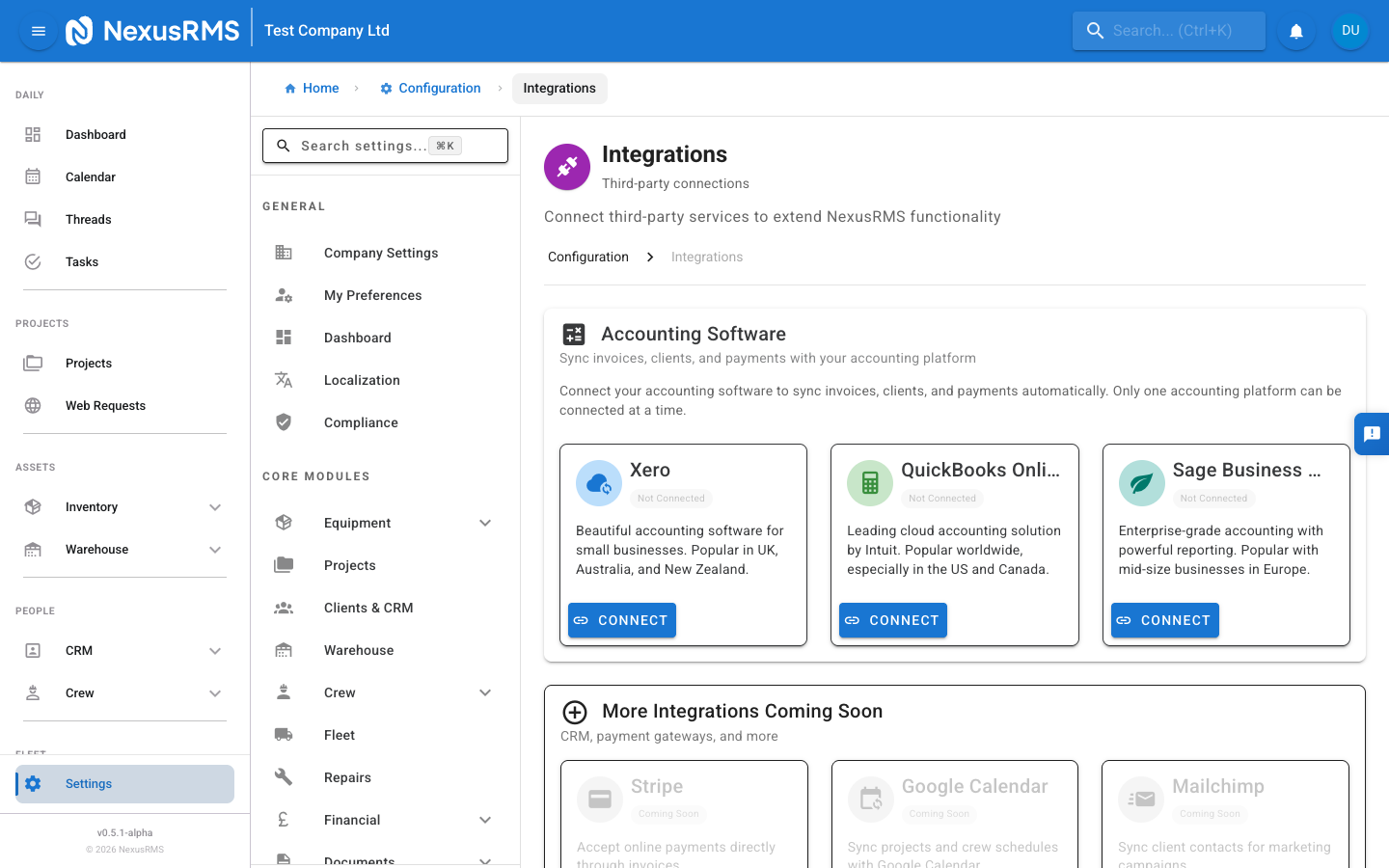
Task: Connect QuickBooks Online
Action: pos(892,620)
